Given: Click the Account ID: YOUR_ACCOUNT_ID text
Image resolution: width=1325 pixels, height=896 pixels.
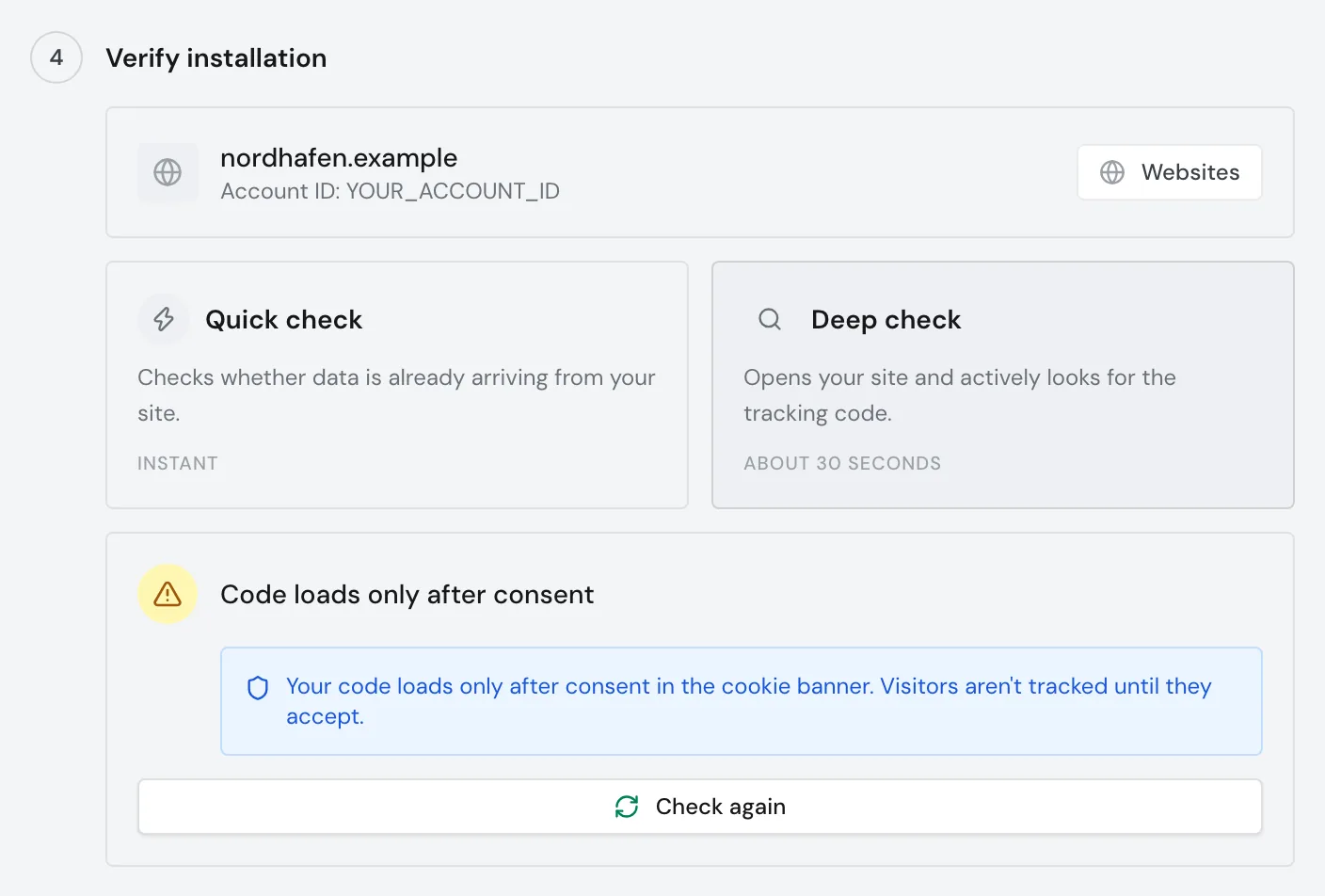Looking at the screenshot, I should [x=390, y=191].
